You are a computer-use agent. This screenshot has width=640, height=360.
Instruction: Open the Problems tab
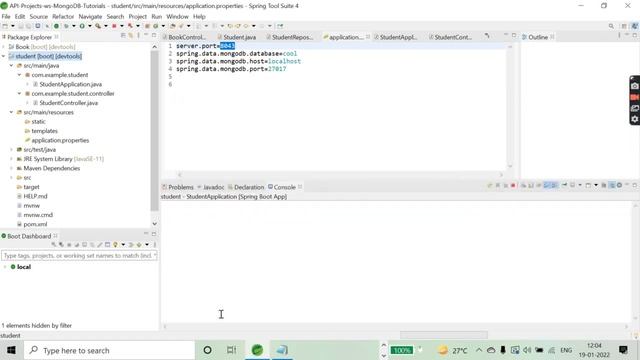[178, 187]
